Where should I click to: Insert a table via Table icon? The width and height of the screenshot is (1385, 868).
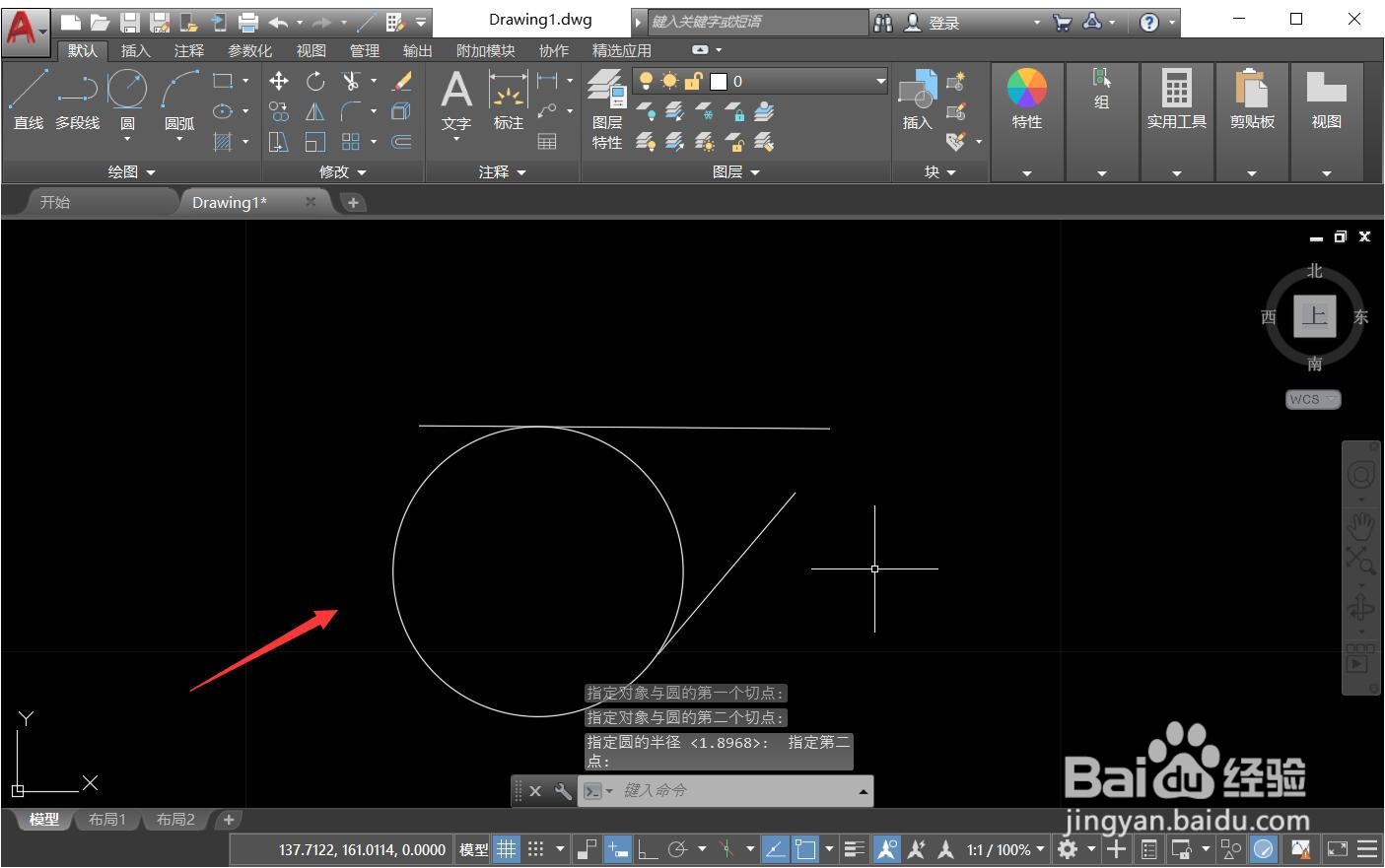point(547,142)
